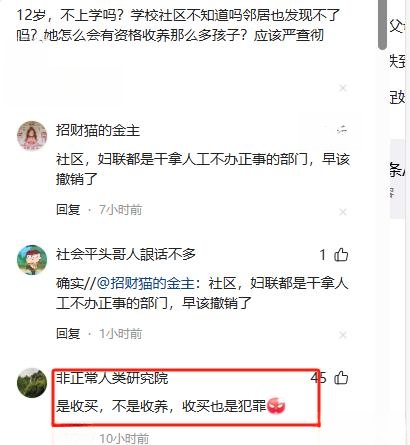Click the 7小时前 timestamp
Viewport: 410px width, 445px height.
pyautogui.click(x=121, y=210)
